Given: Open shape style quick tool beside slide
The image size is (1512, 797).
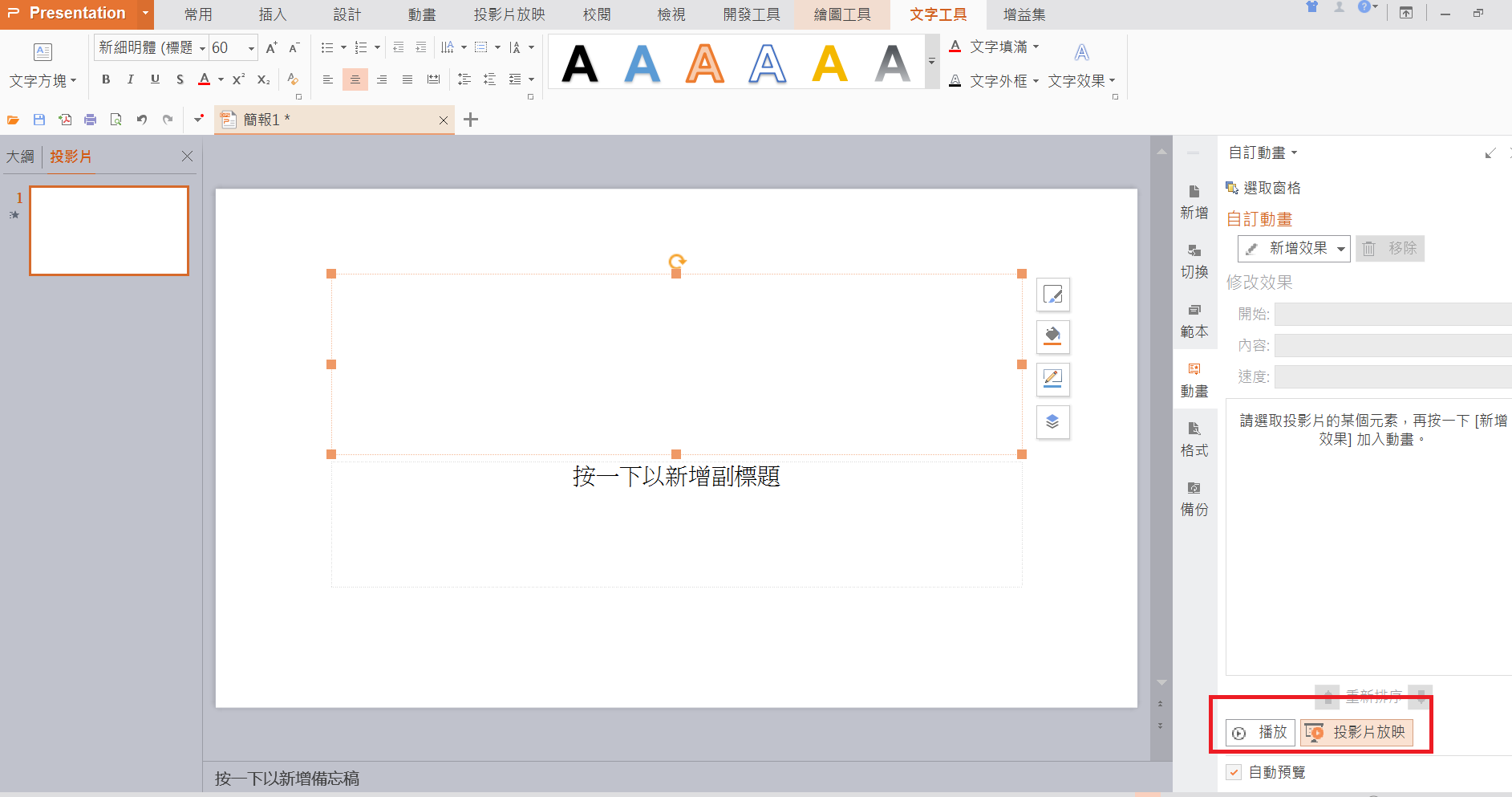Looking at the screenshot, I should 1053,295.
